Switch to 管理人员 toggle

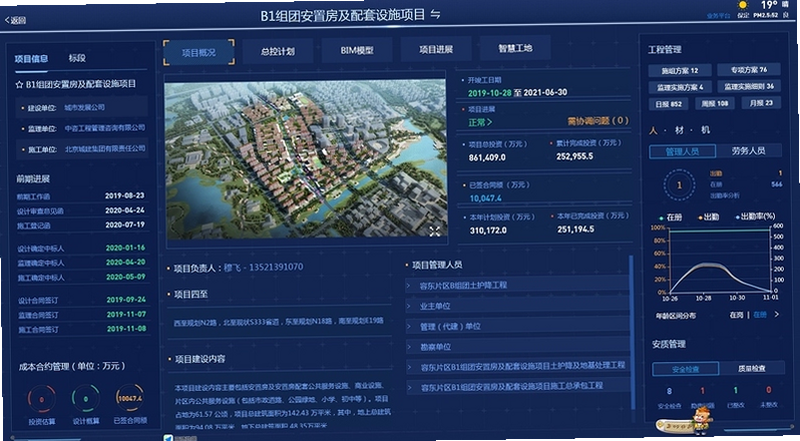(683, 152)
